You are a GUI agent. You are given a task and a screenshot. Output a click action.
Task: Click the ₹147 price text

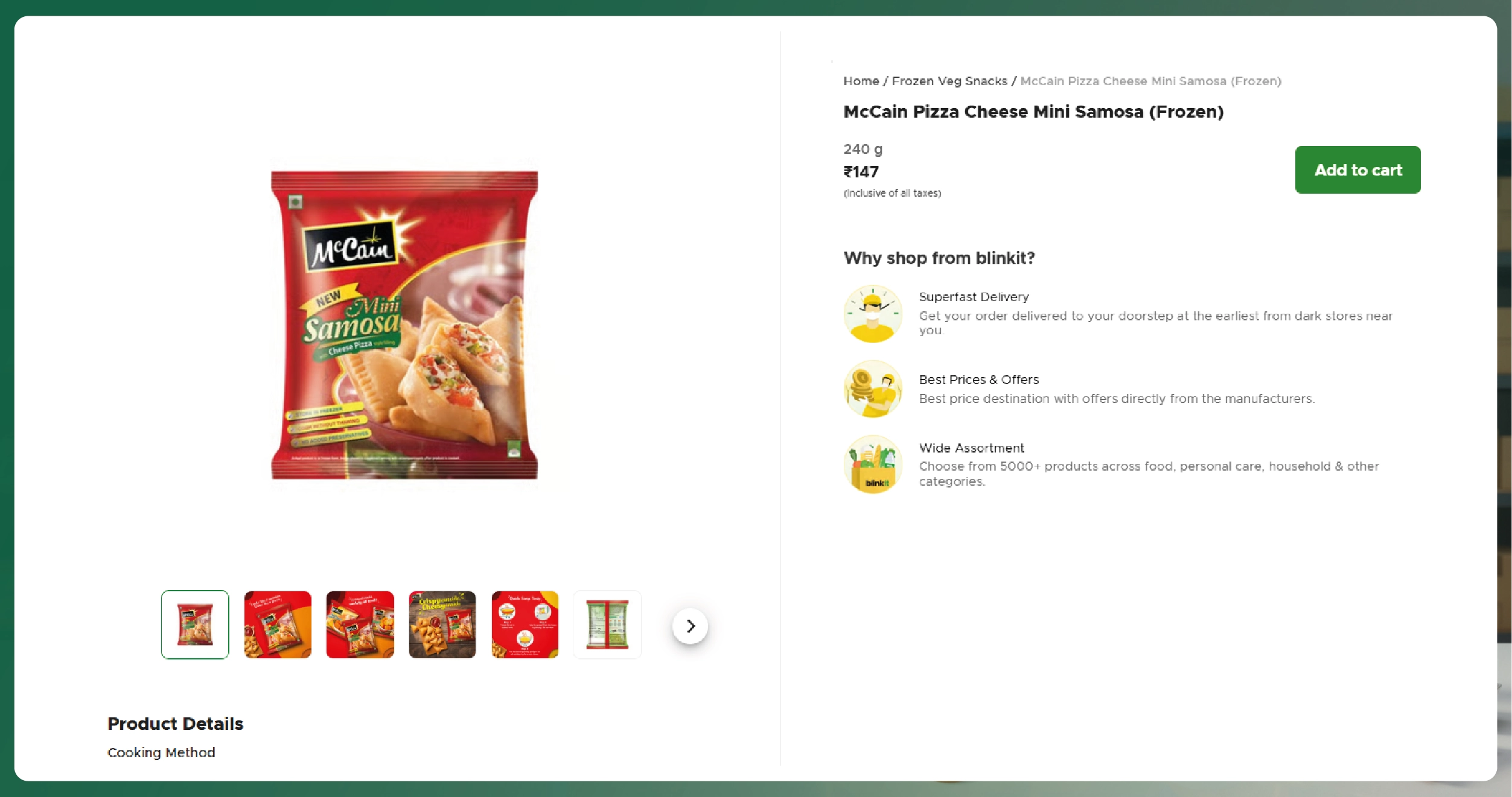click(861, 172)
